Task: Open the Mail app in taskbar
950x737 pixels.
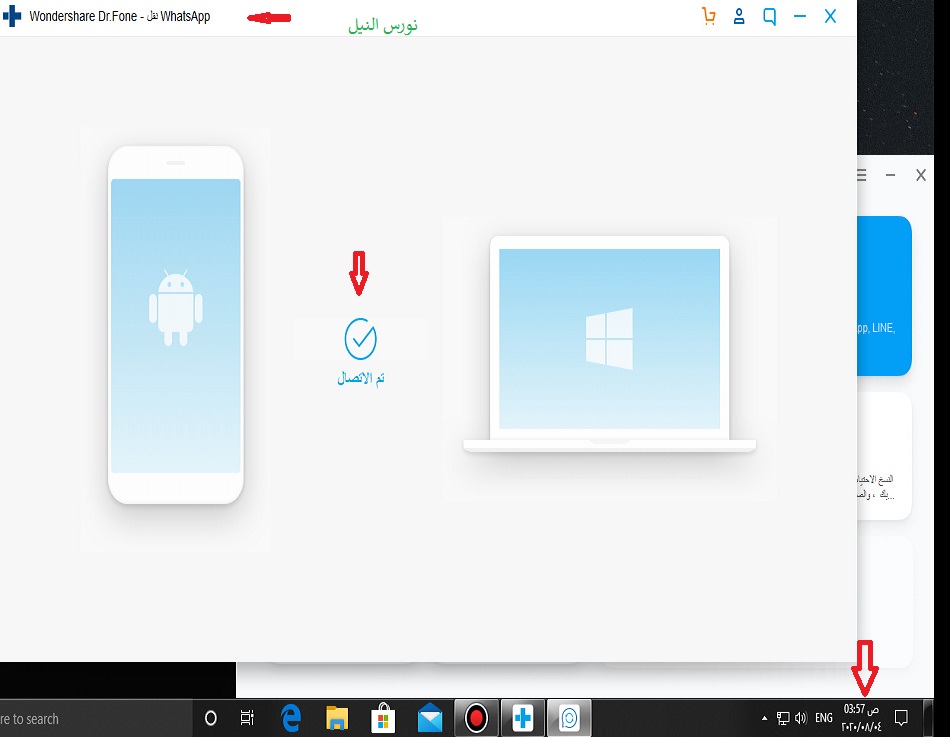Action: coord(430,718)
